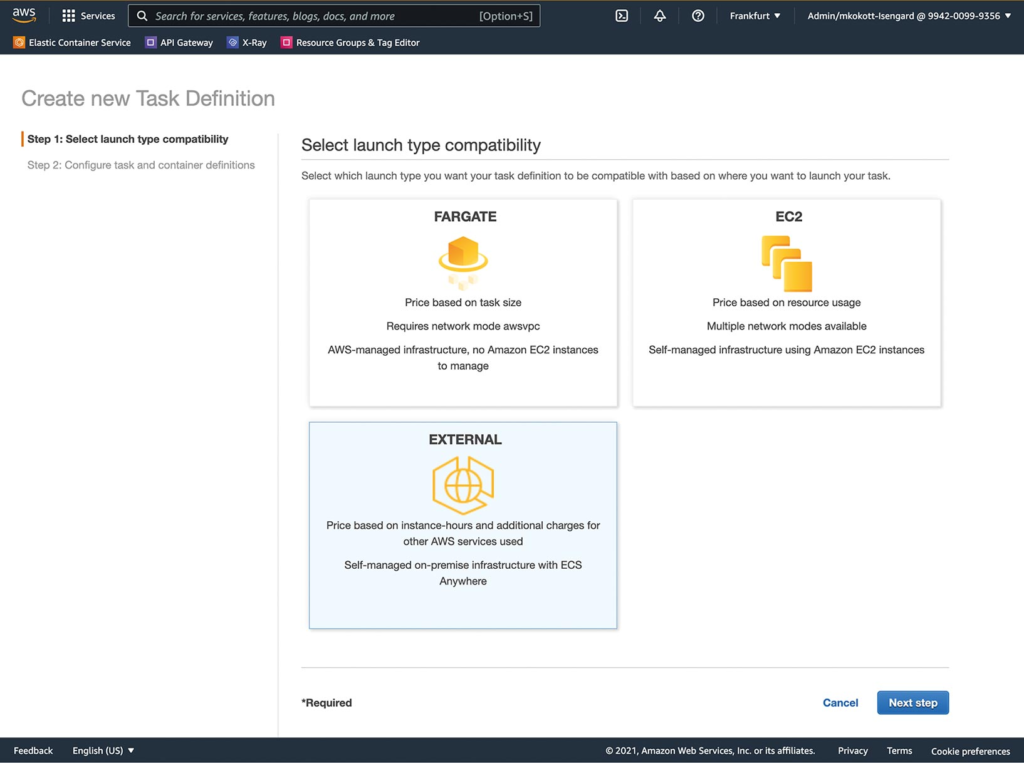Click the EC2 stacked squares icon
The height and width of the screenshot is (763, 1024).
pos(787,263)
